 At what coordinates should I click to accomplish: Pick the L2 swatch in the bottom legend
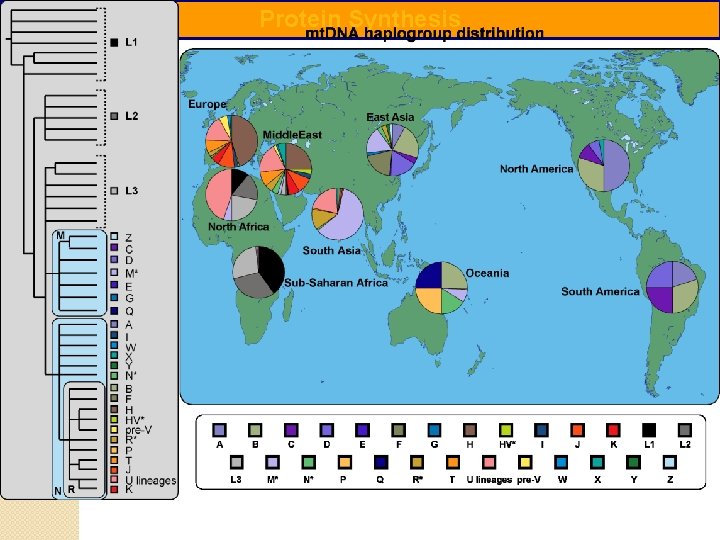685,430
